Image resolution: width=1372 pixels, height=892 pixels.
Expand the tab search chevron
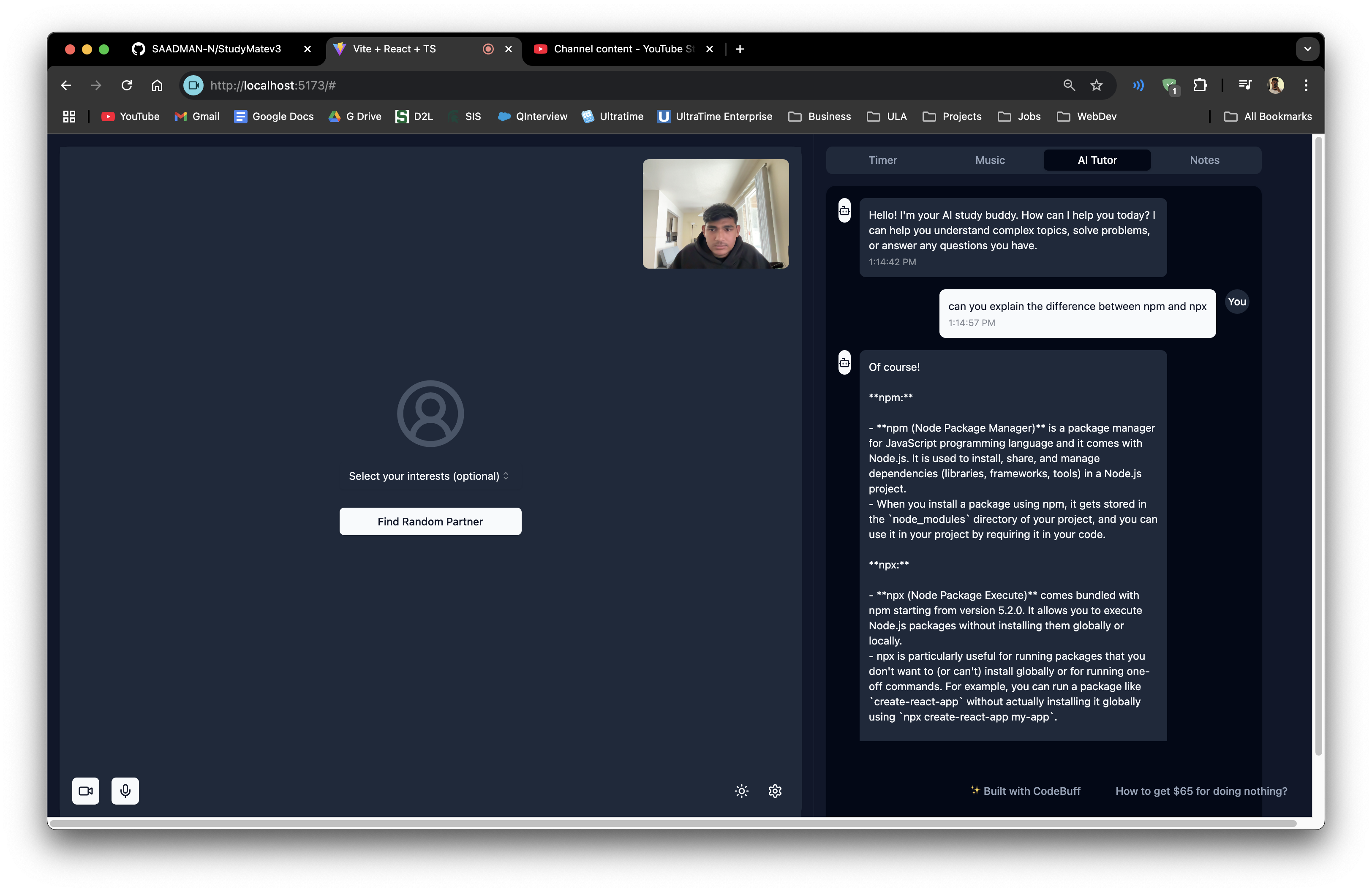tap(1307, 49)
